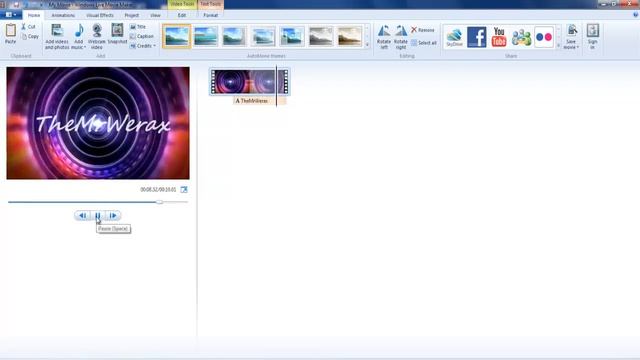Select the video clip on the storyboard
Image resolution: width=640 pixels, height=360 pixels.
point(249,82)
